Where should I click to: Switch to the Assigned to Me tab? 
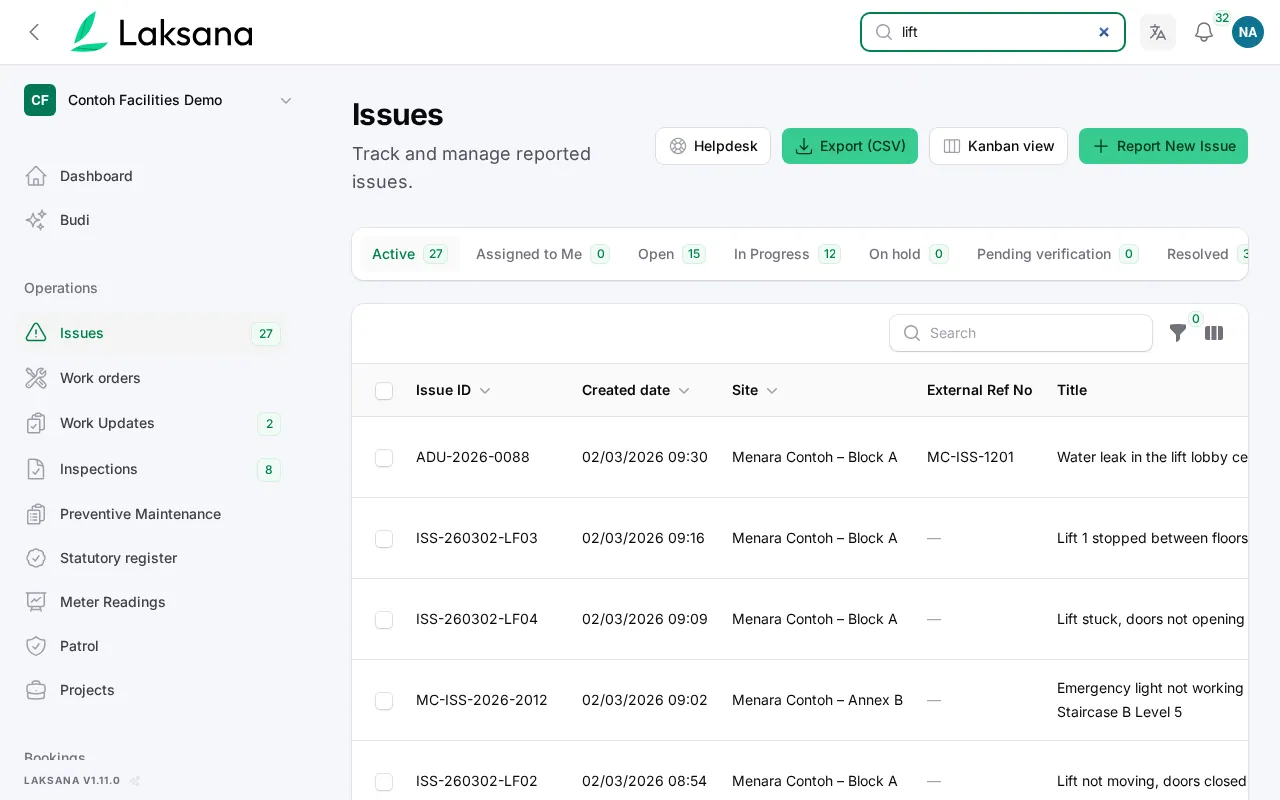(543, 254)
